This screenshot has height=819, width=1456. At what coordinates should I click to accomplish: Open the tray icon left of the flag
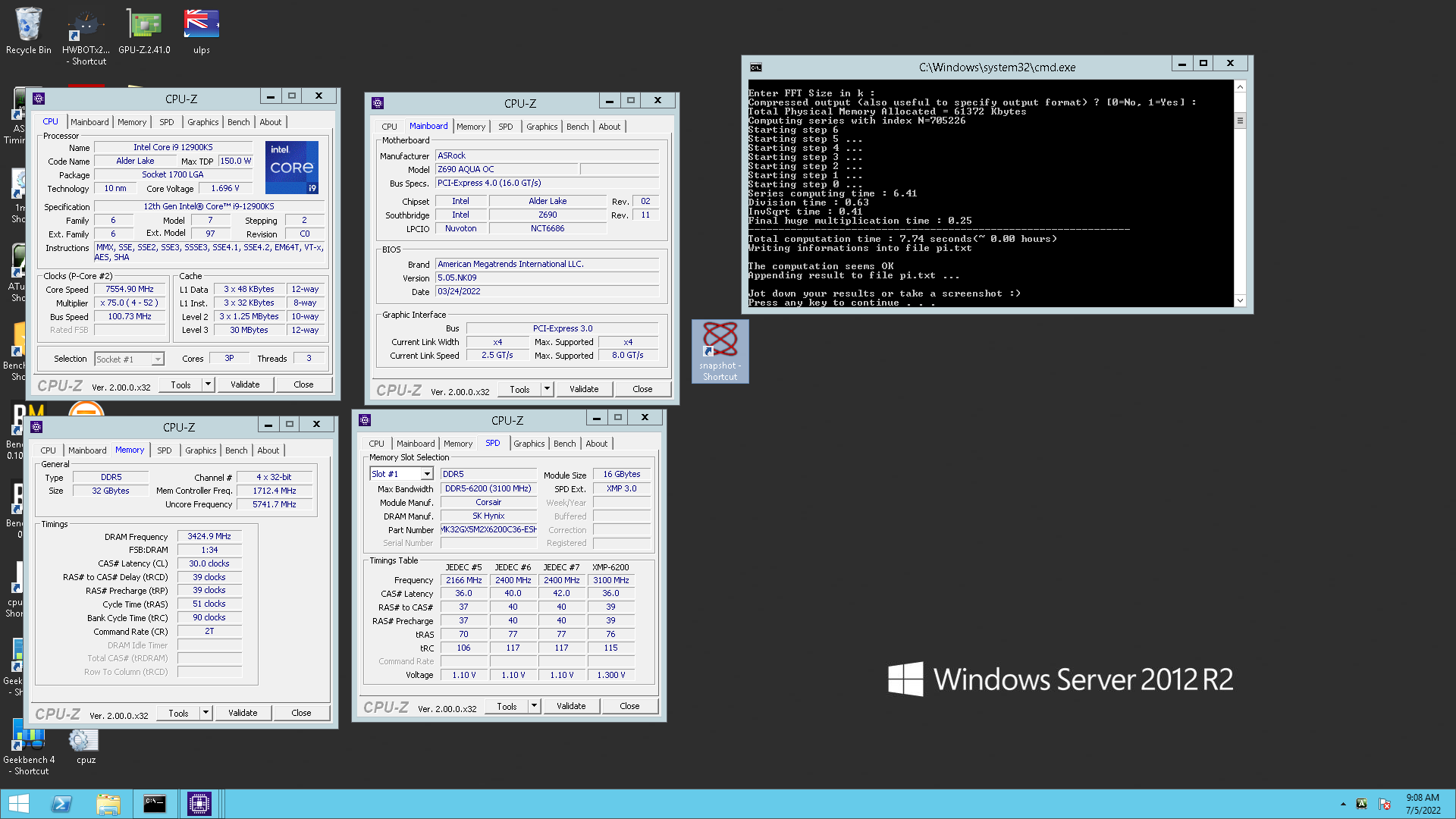1362,804
